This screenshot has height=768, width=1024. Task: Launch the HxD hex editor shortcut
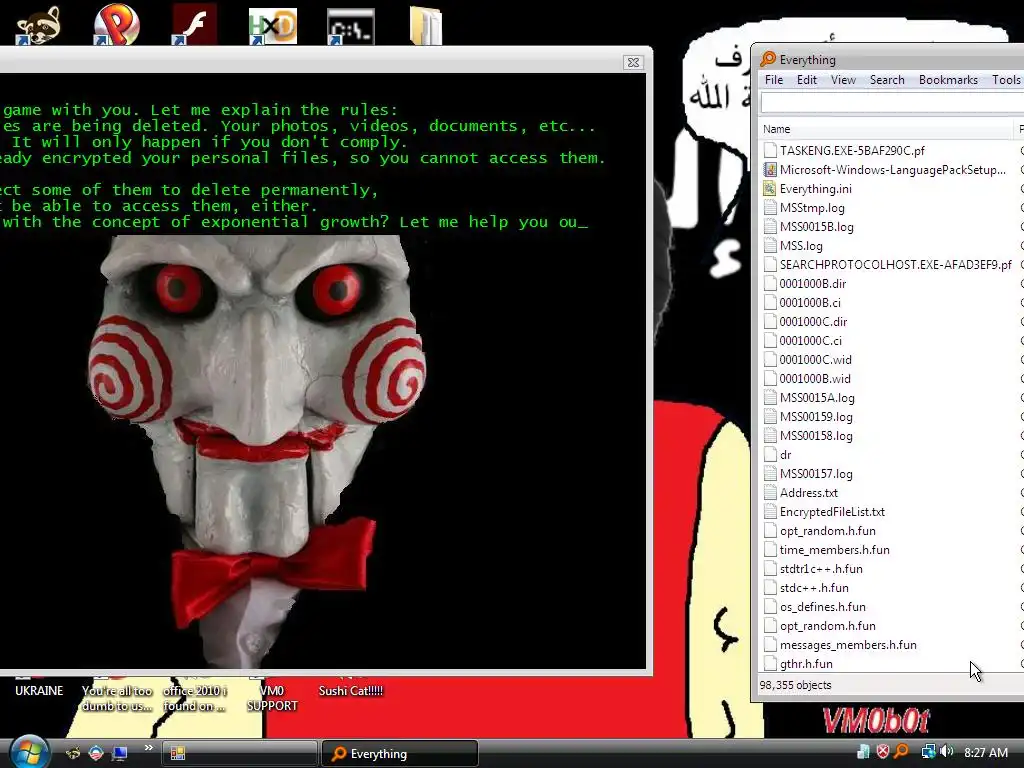point(273,25)
